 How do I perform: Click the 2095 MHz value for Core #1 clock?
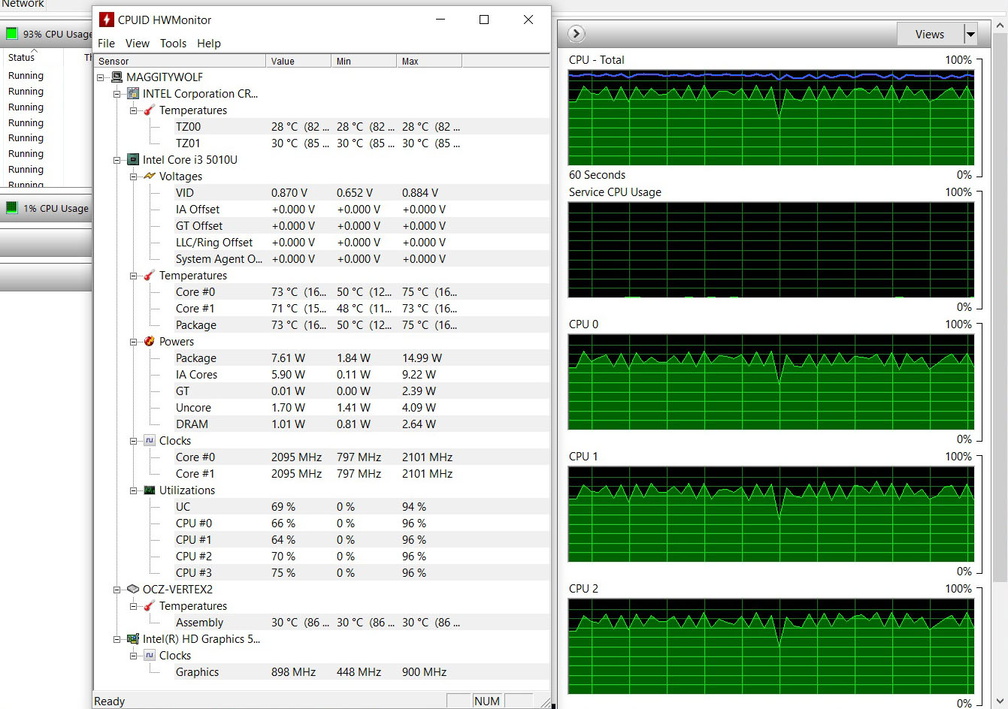click(296, 474)
